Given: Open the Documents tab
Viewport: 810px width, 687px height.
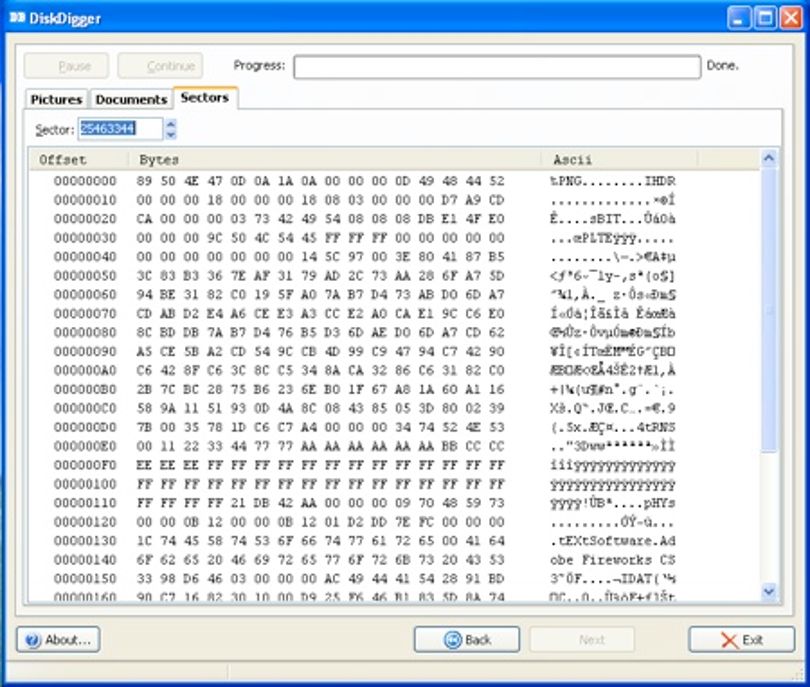Looking at the screenshot, I should [131, 99].
